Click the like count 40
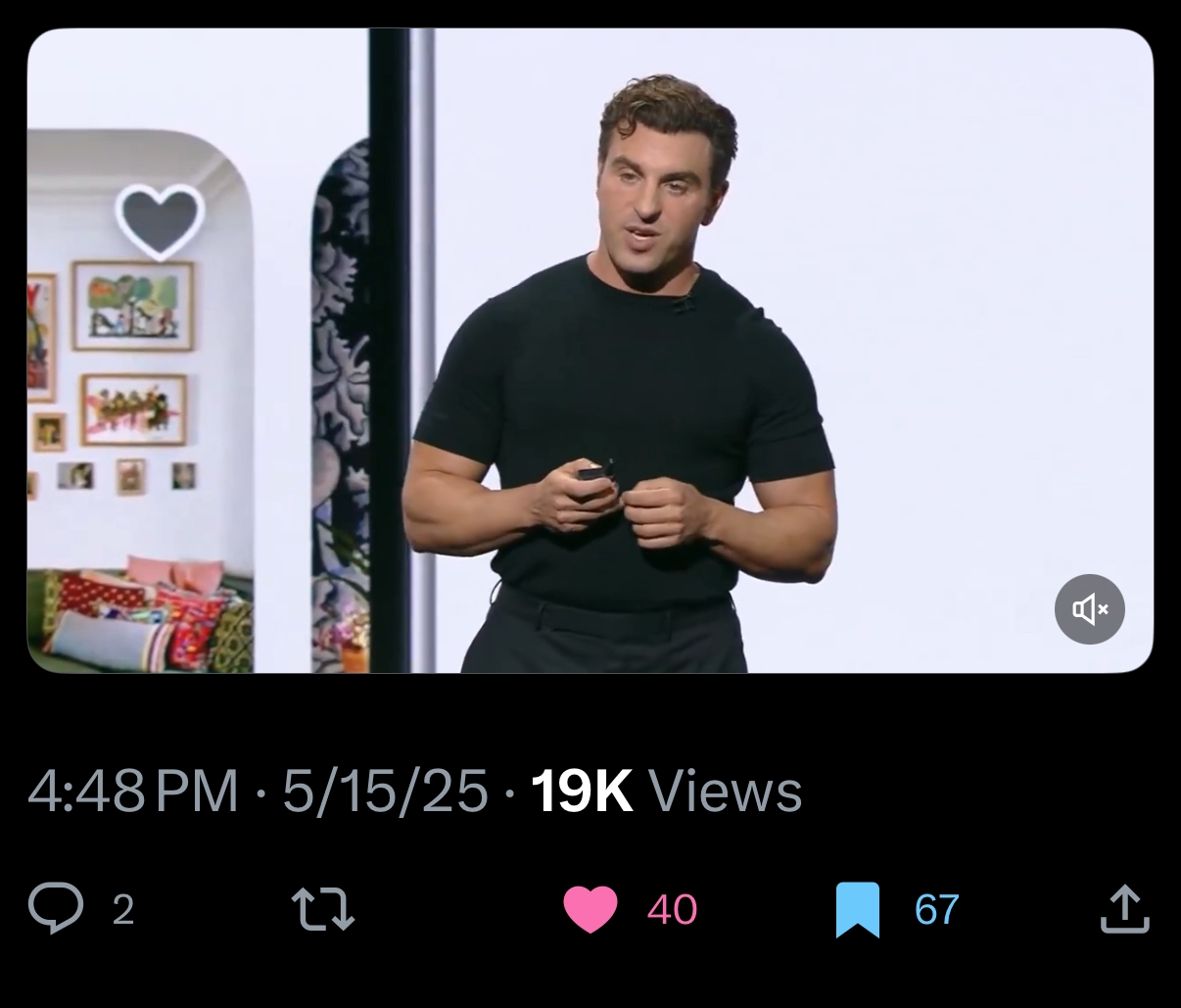 coord(672,909)
